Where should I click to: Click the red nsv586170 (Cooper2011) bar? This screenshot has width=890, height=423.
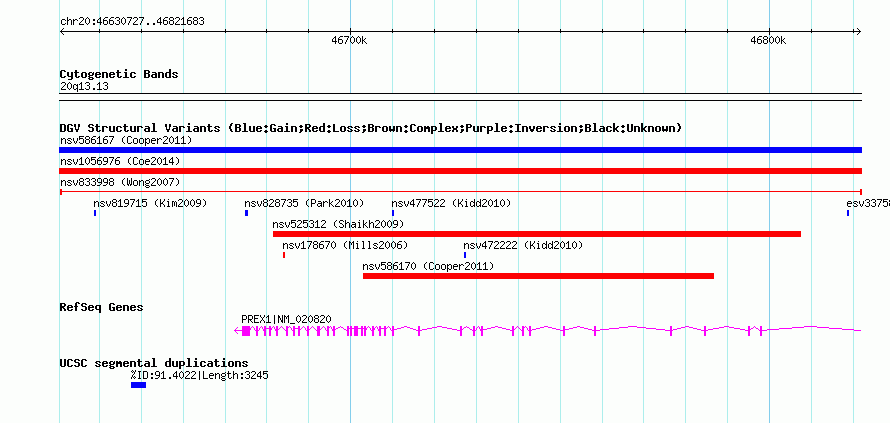(x=538, y=276)
